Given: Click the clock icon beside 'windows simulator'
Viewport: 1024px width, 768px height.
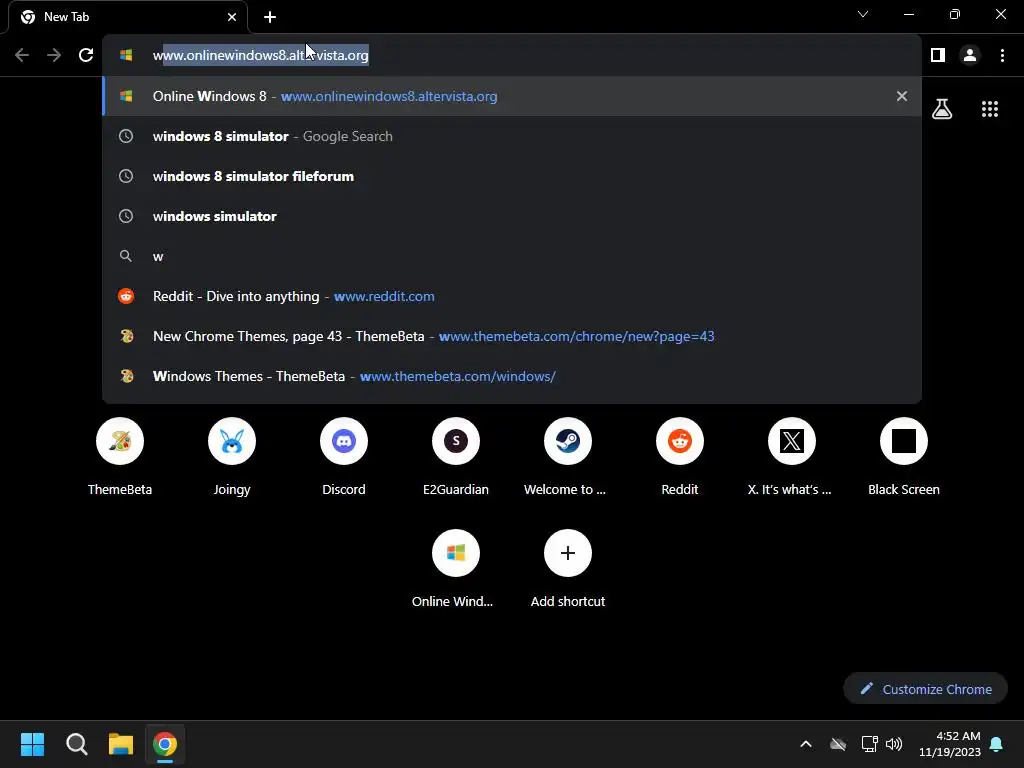Looking at the screenshot, I should coord(126,216).
